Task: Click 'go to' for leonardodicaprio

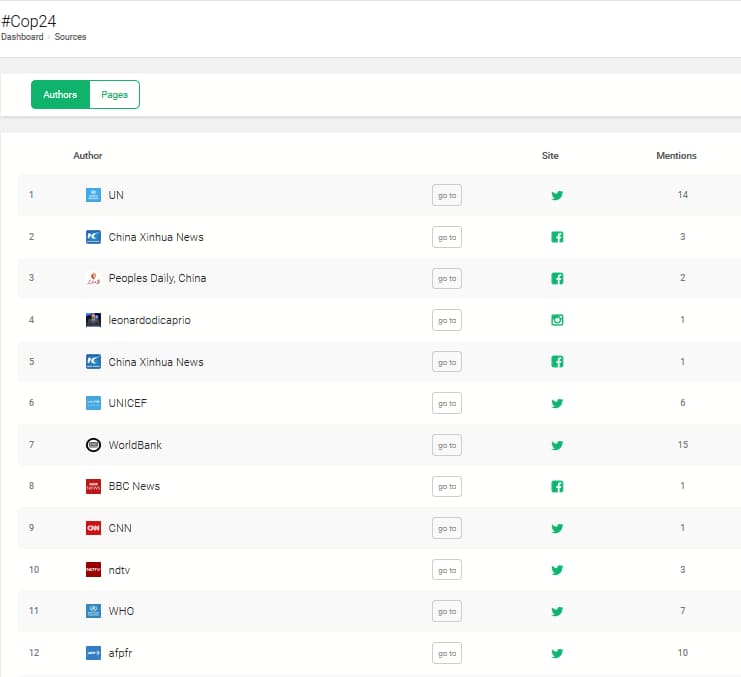Action: pyautogui.click(x=447, y=320)
